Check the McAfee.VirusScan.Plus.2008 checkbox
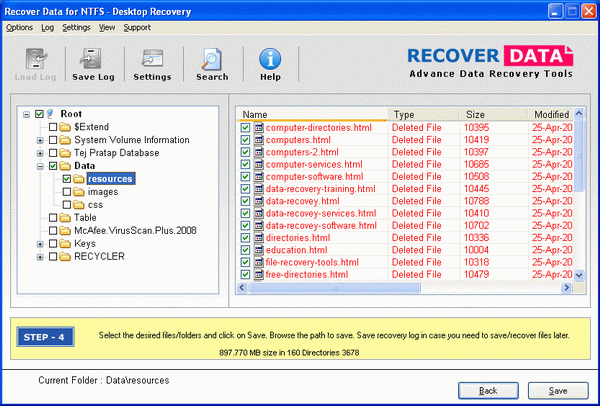Screen dimensions: 600x406 pyautogui.click(x=53, y=230)
